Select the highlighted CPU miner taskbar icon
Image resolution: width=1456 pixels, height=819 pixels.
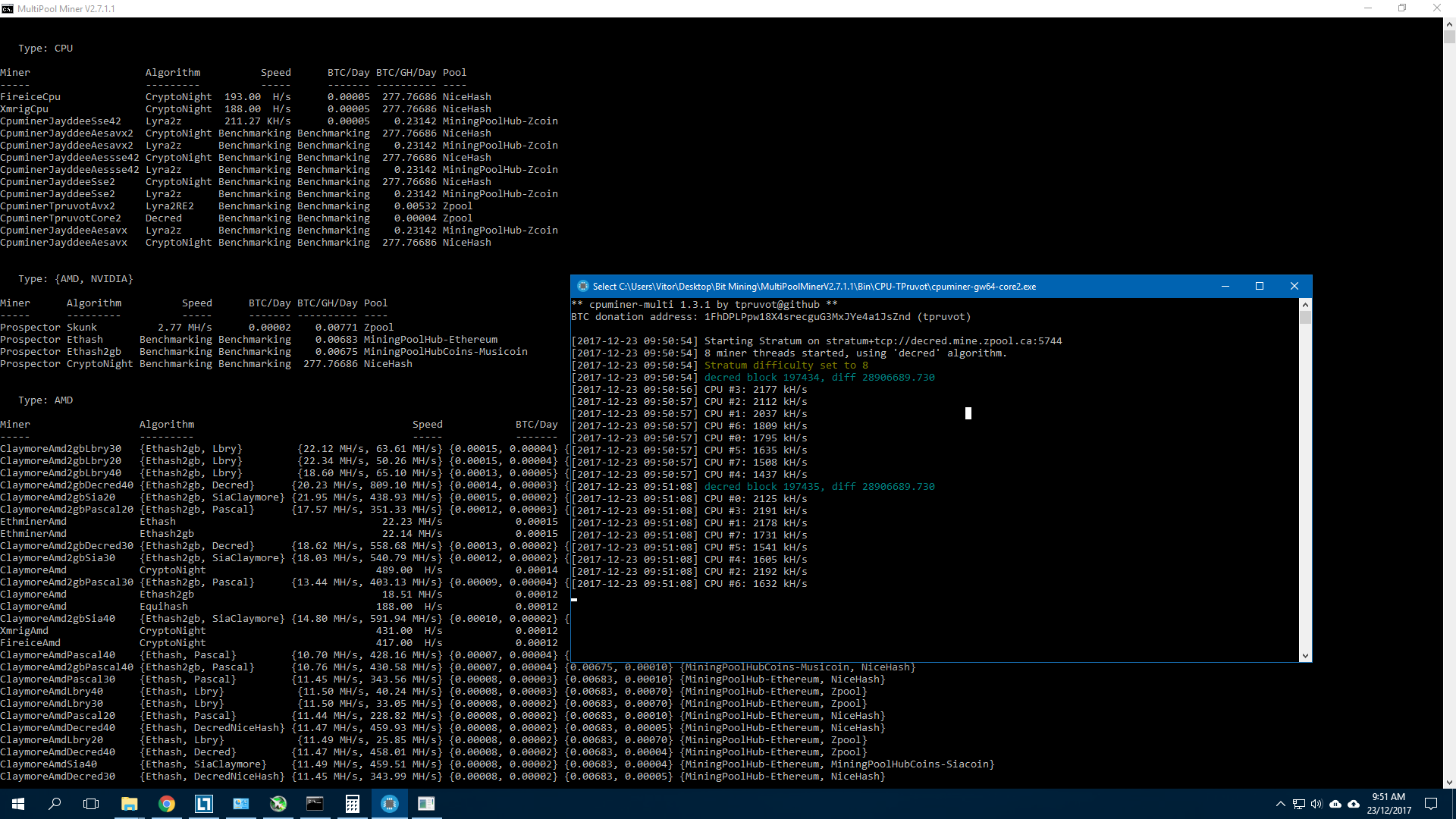coord(389,803)
